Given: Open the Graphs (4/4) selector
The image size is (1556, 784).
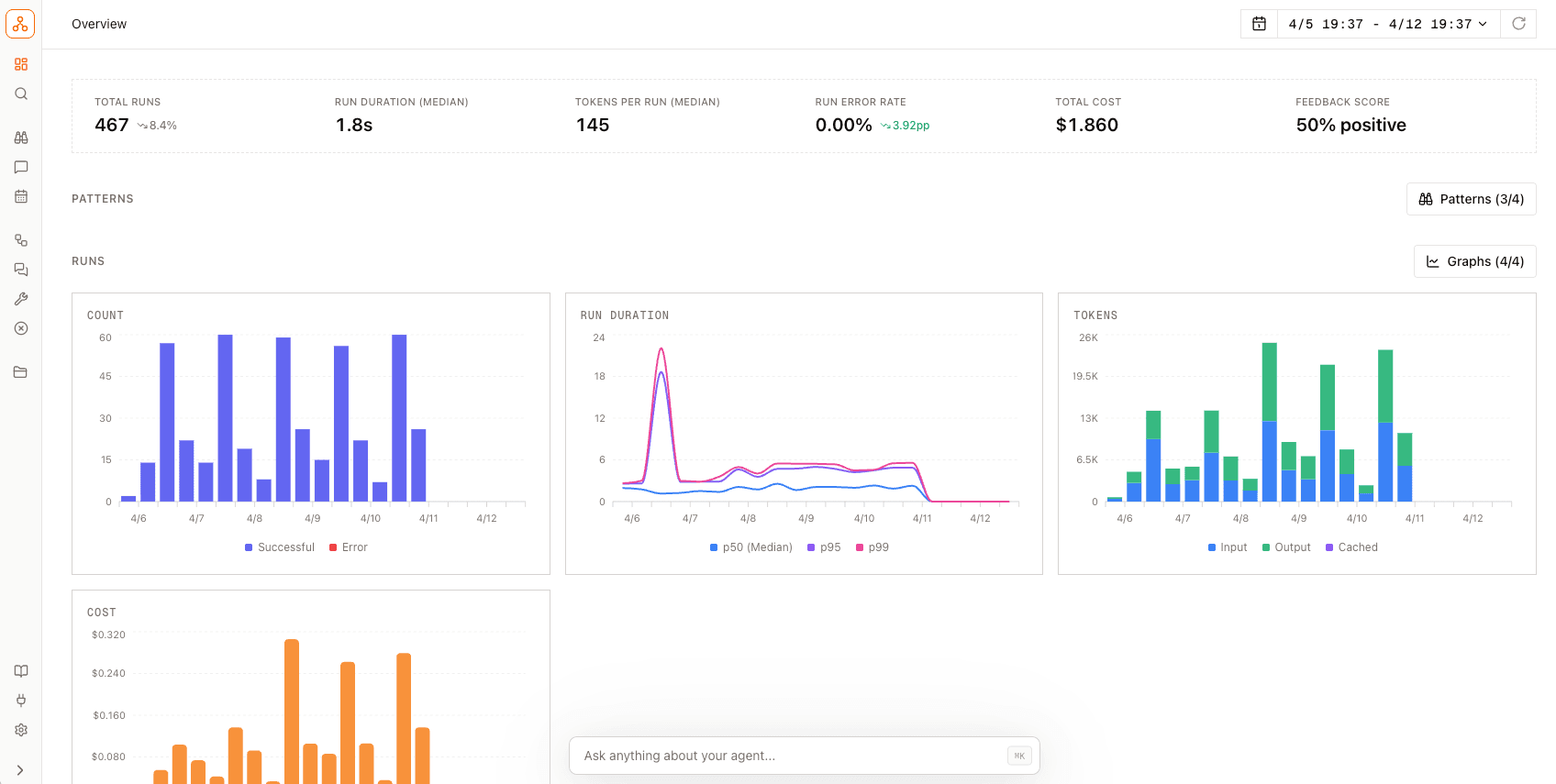Looking at the screenshot, I should pos(1474,261).
